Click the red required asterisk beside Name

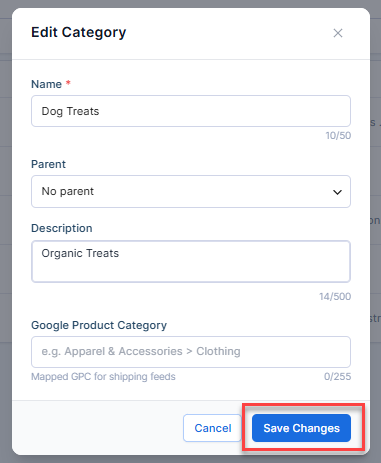[68, 83]
